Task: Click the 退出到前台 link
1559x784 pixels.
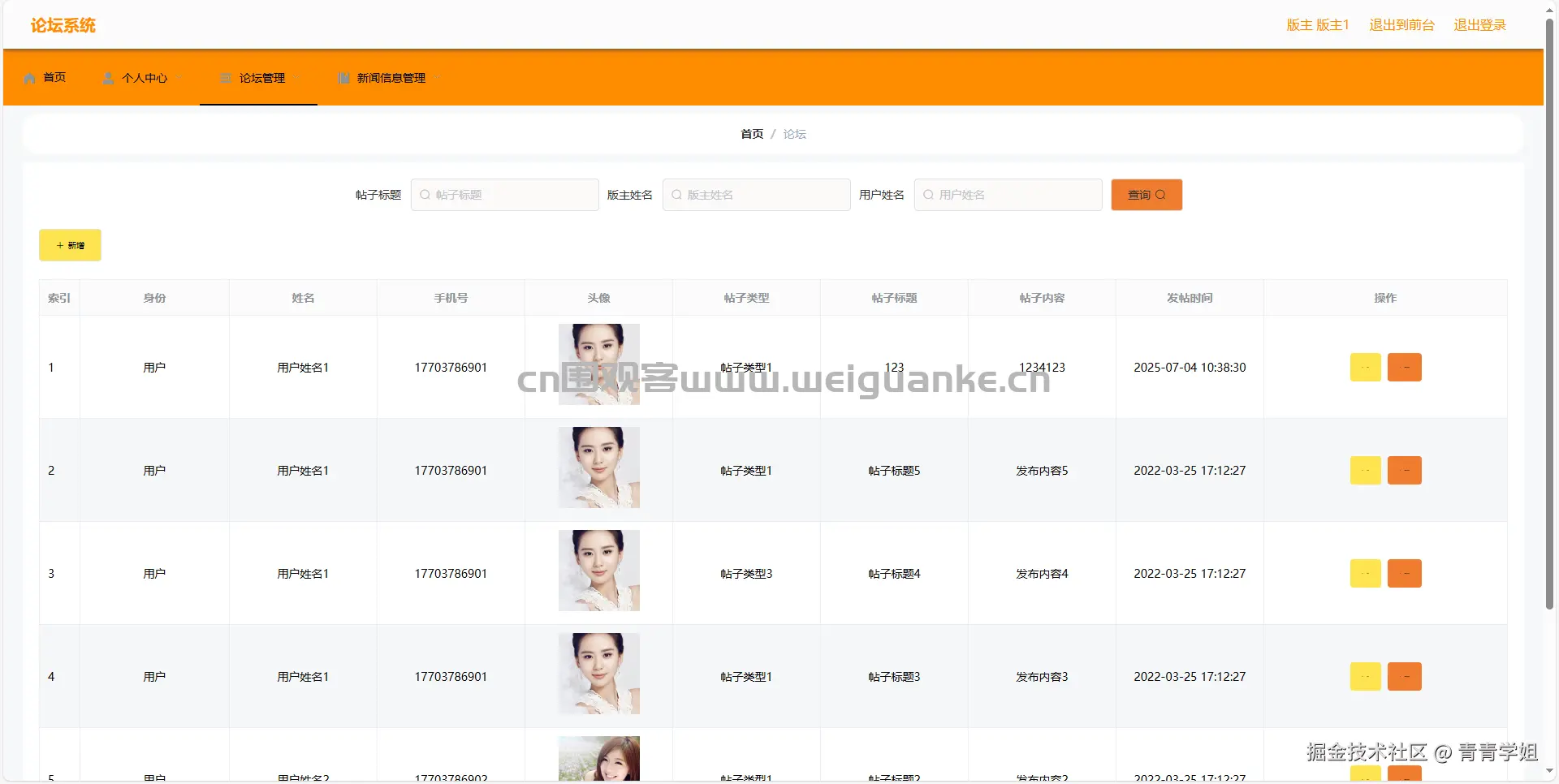Action: tap(1401, 25)
